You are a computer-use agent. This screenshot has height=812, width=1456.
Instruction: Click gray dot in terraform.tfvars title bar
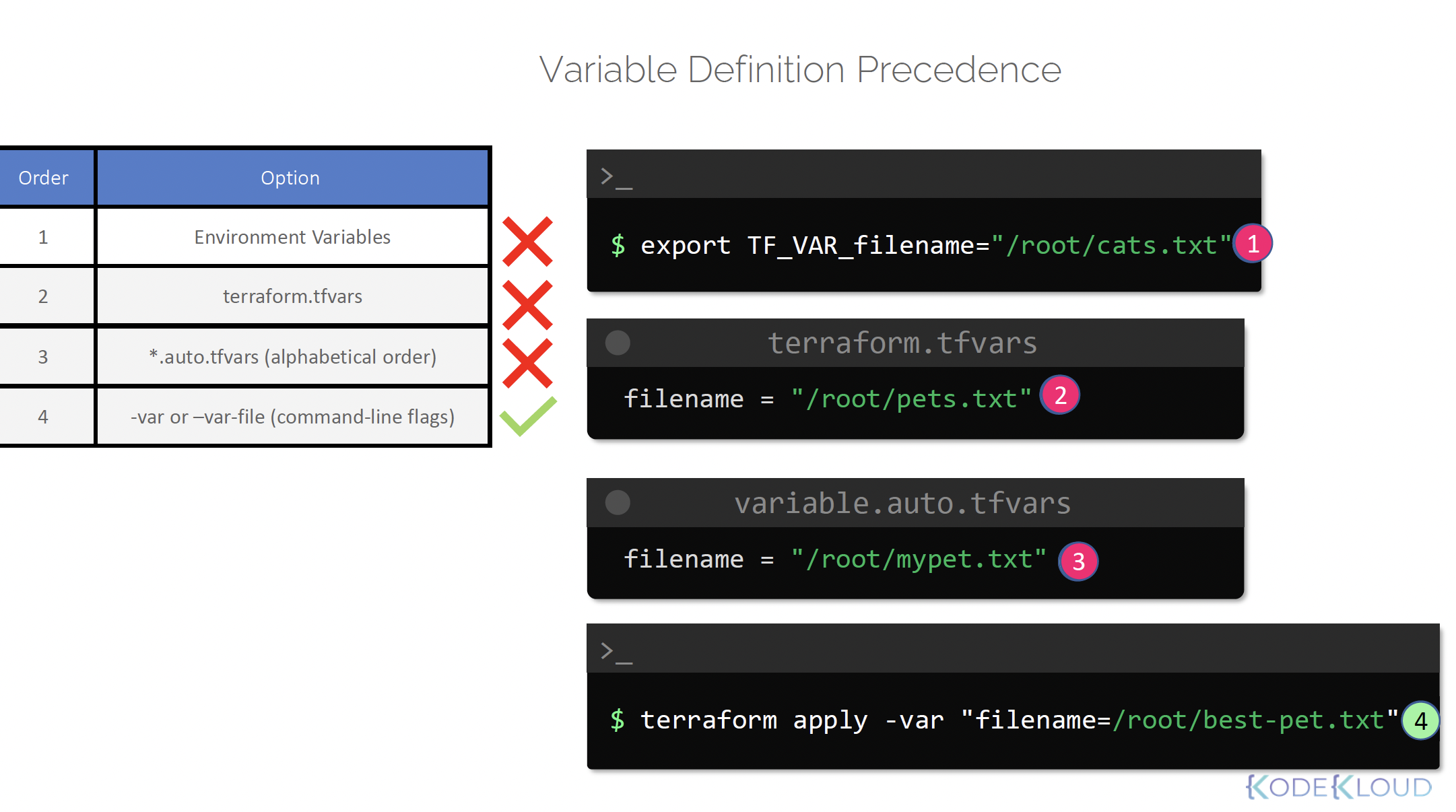tap(618, 343)
